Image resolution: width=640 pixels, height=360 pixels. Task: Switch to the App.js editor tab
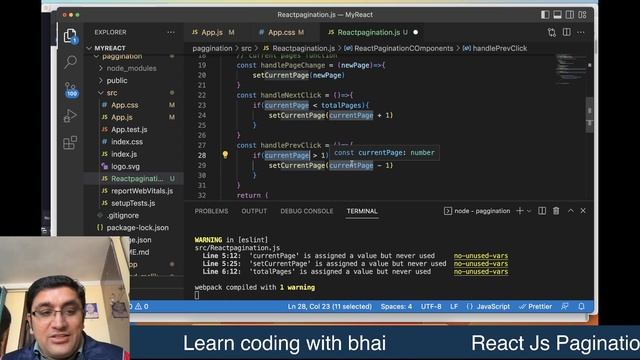pyautogui.click(x=213, y=32)
